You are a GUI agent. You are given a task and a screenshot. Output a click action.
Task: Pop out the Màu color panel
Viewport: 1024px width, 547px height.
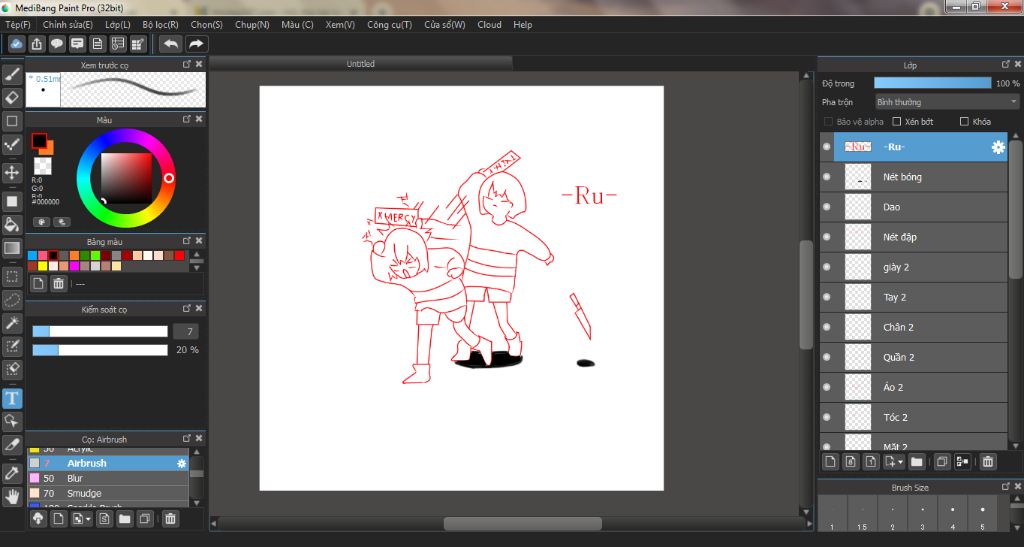[x=187, y=119]
